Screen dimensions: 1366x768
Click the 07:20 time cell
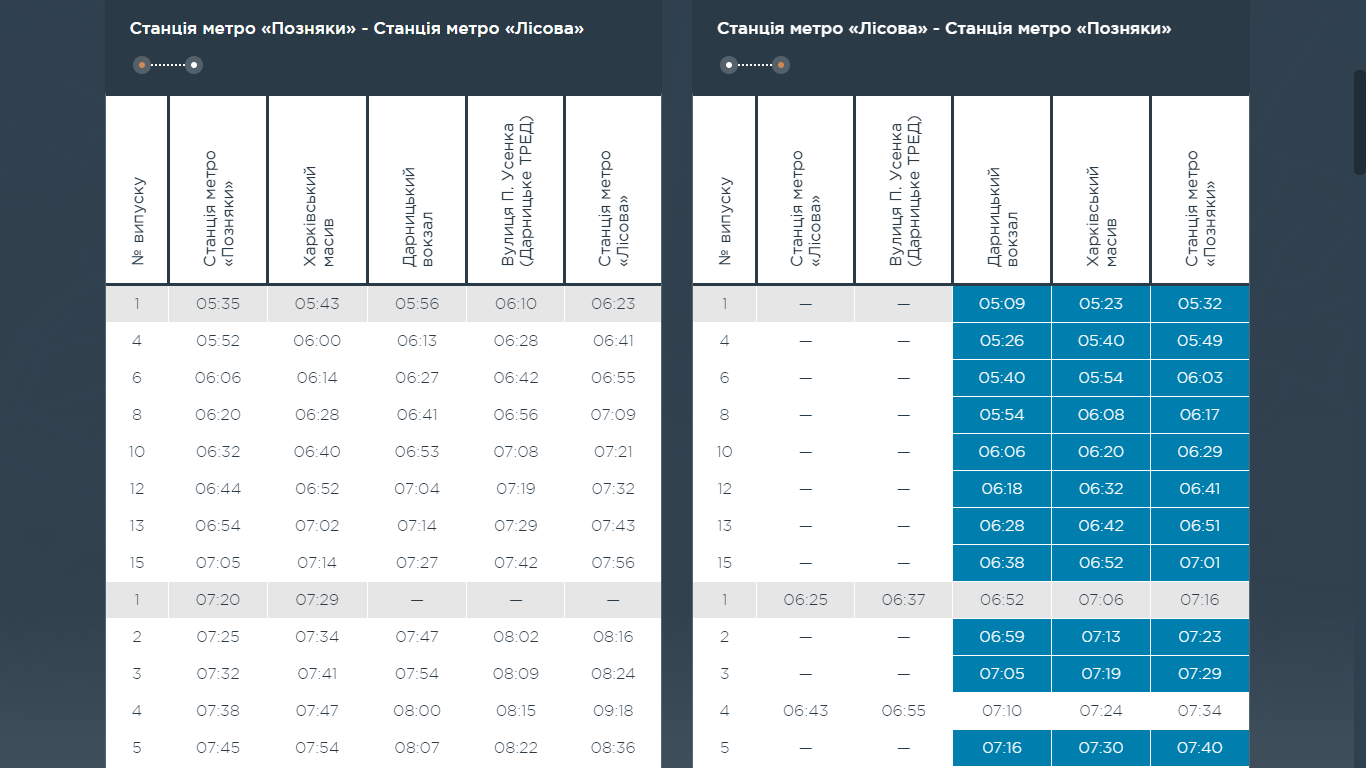point(218,600)
